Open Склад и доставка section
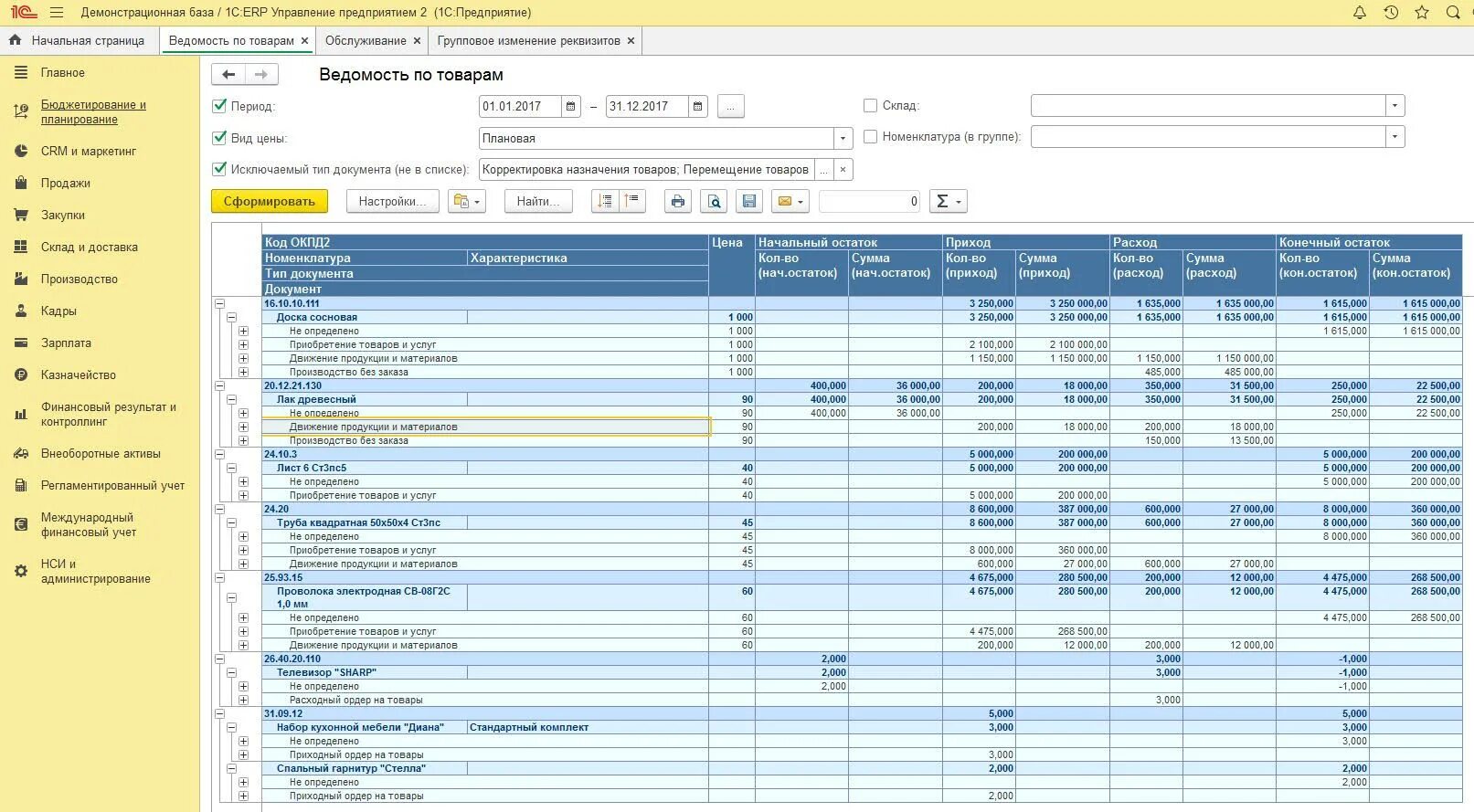This screenshot has width=1474, height=812. (x=89, y=247)
